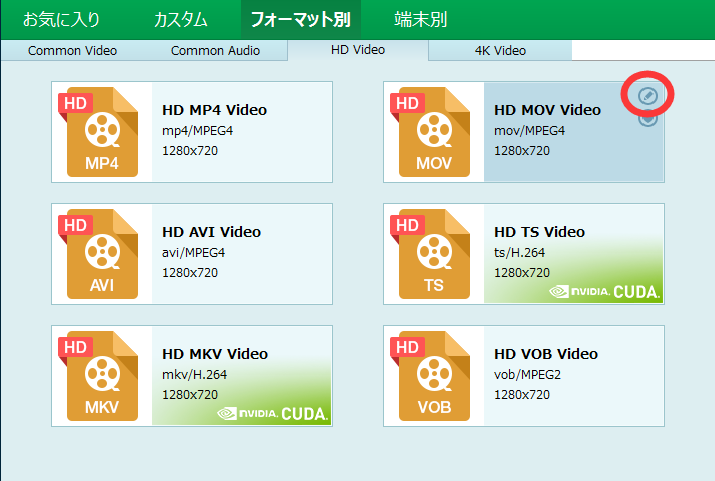Select the HD VOB file icon
715x481 pixels.
(x=430, y=376)
